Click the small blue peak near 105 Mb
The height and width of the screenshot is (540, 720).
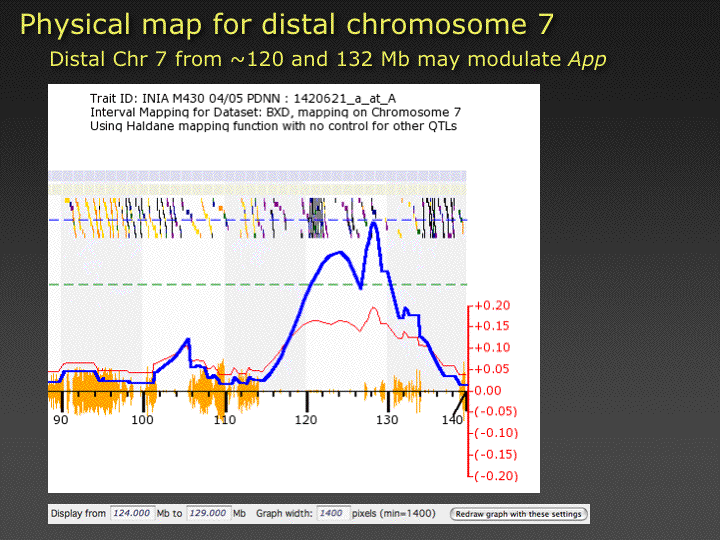coord(186,342)
